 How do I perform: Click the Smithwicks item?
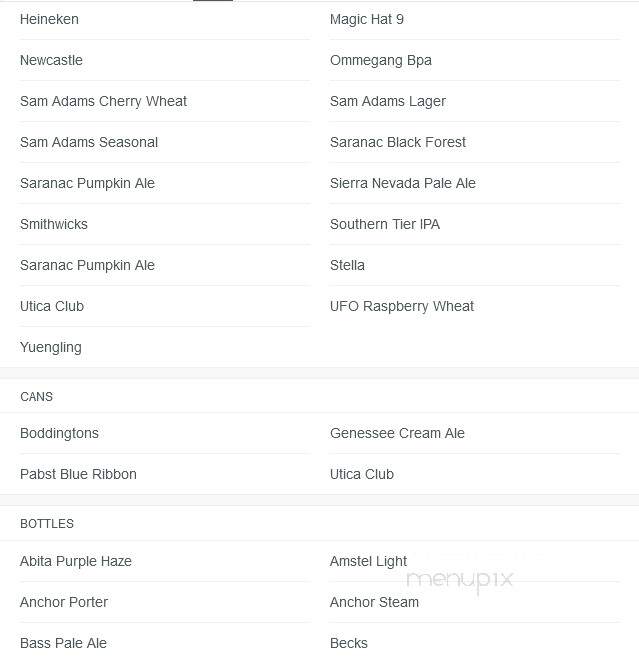click(54, 224)
